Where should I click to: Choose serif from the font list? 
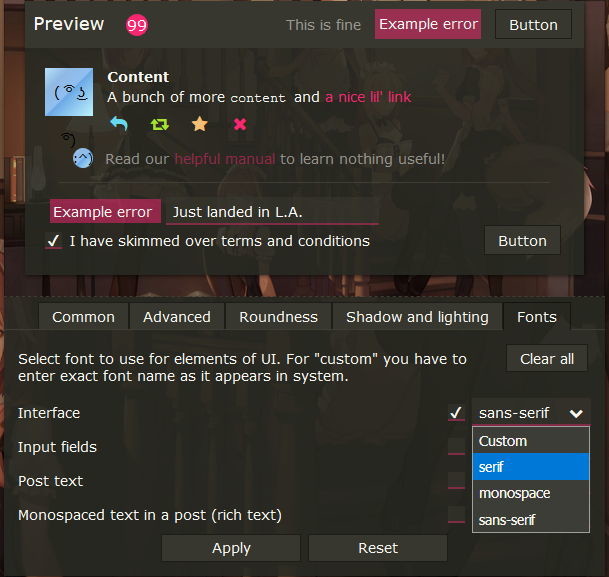[531, 467]
